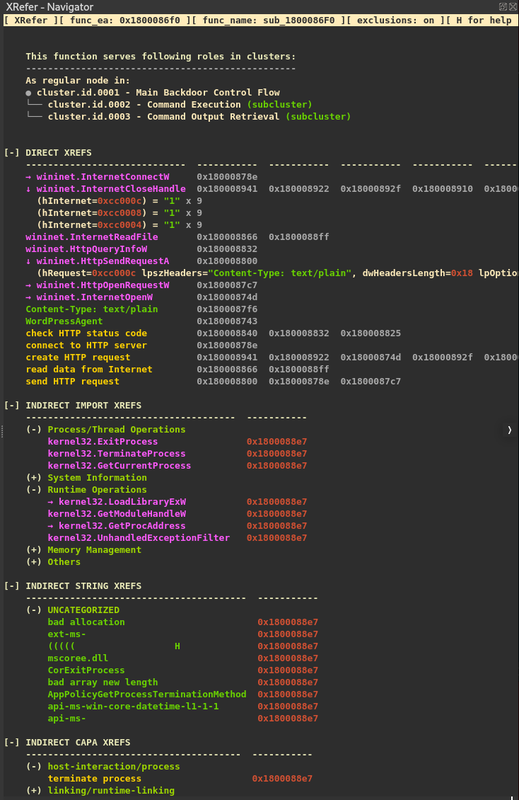This screenshot has height=800, width=519.
Task: Jump to address 0x180008832 for HttpQueryInfoW
Action: coord(227,249)
